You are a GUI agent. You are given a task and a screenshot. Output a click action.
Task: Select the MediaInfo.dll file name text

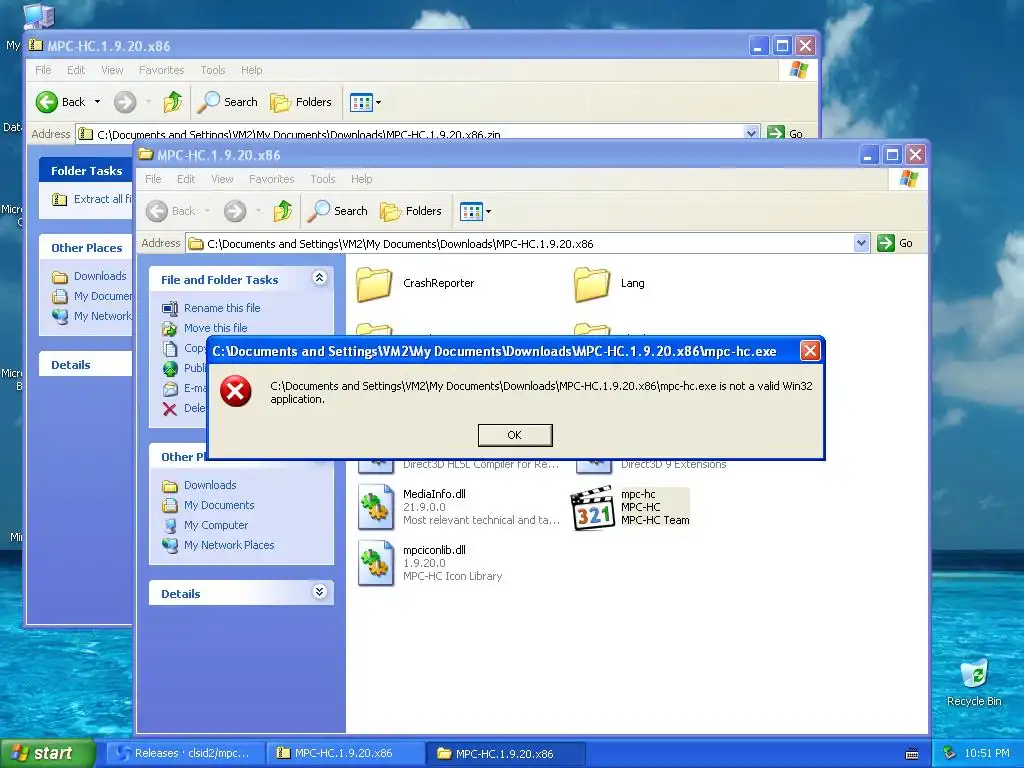(x=434, y=494)
